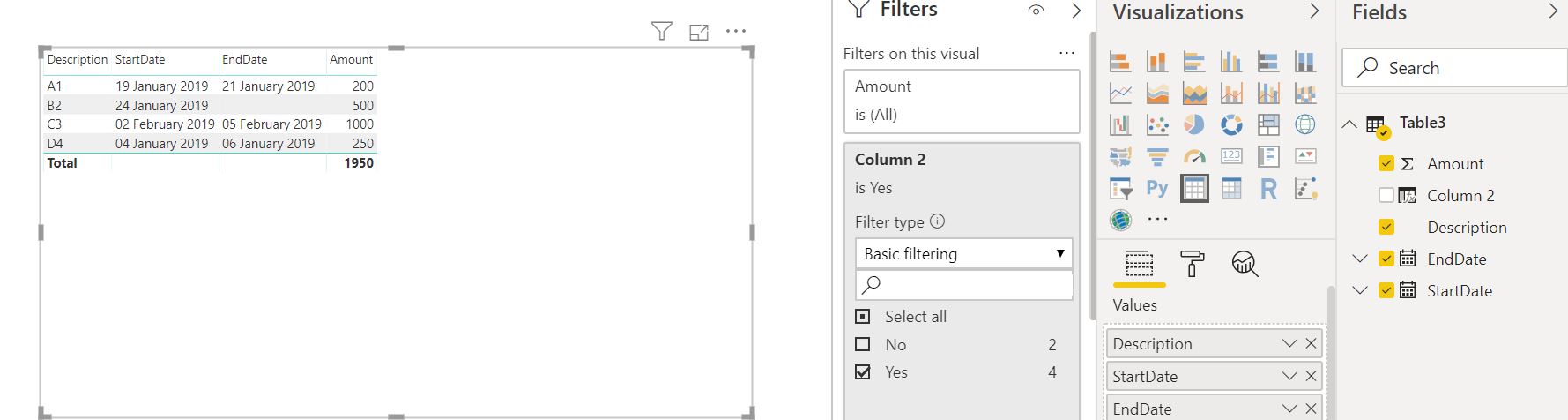The height and width of the screenshot is (420, 1568).
Task: Expand the StartDate hierarchy in Fields
Action: (x=1360, y=290)
